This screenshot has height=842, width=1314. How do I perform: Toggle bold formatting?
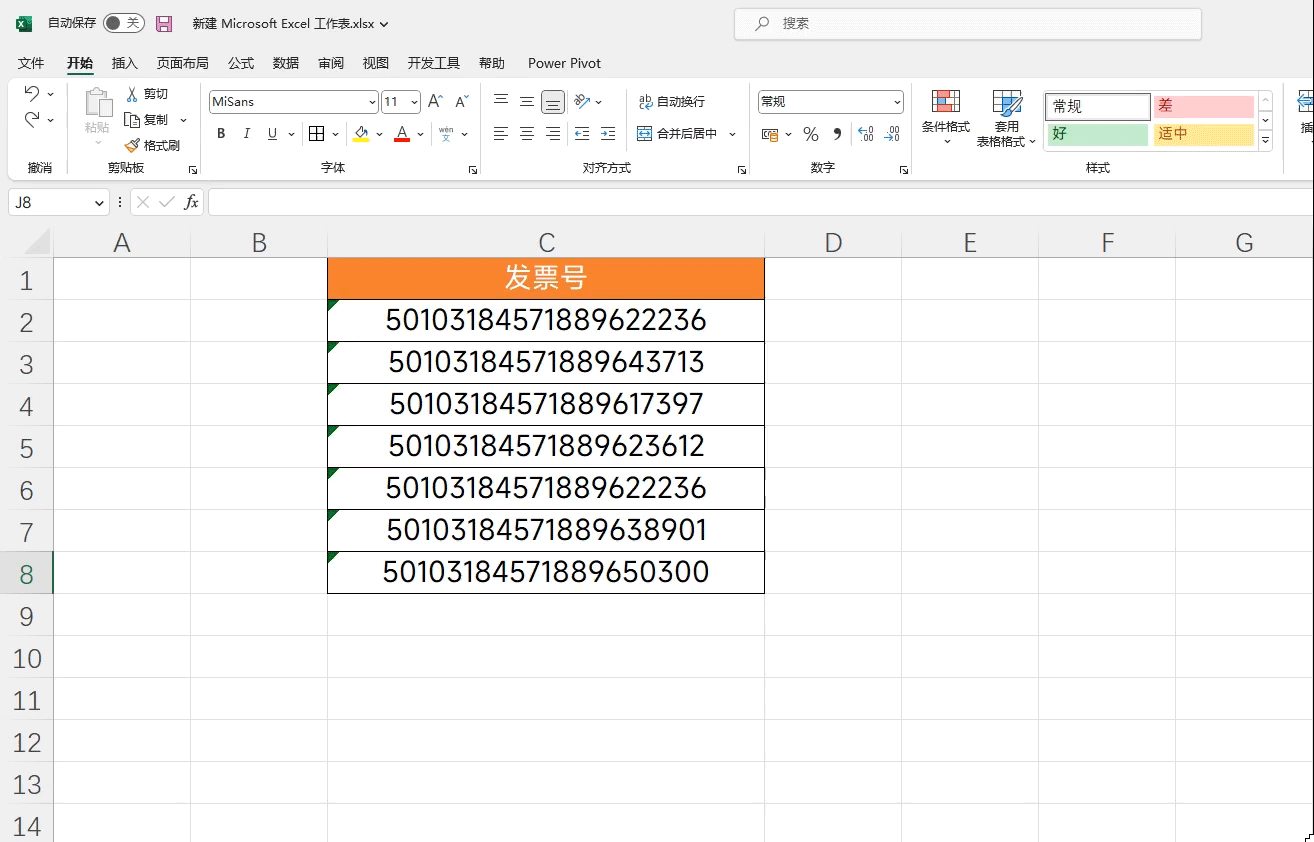click(x=221, y=133)
